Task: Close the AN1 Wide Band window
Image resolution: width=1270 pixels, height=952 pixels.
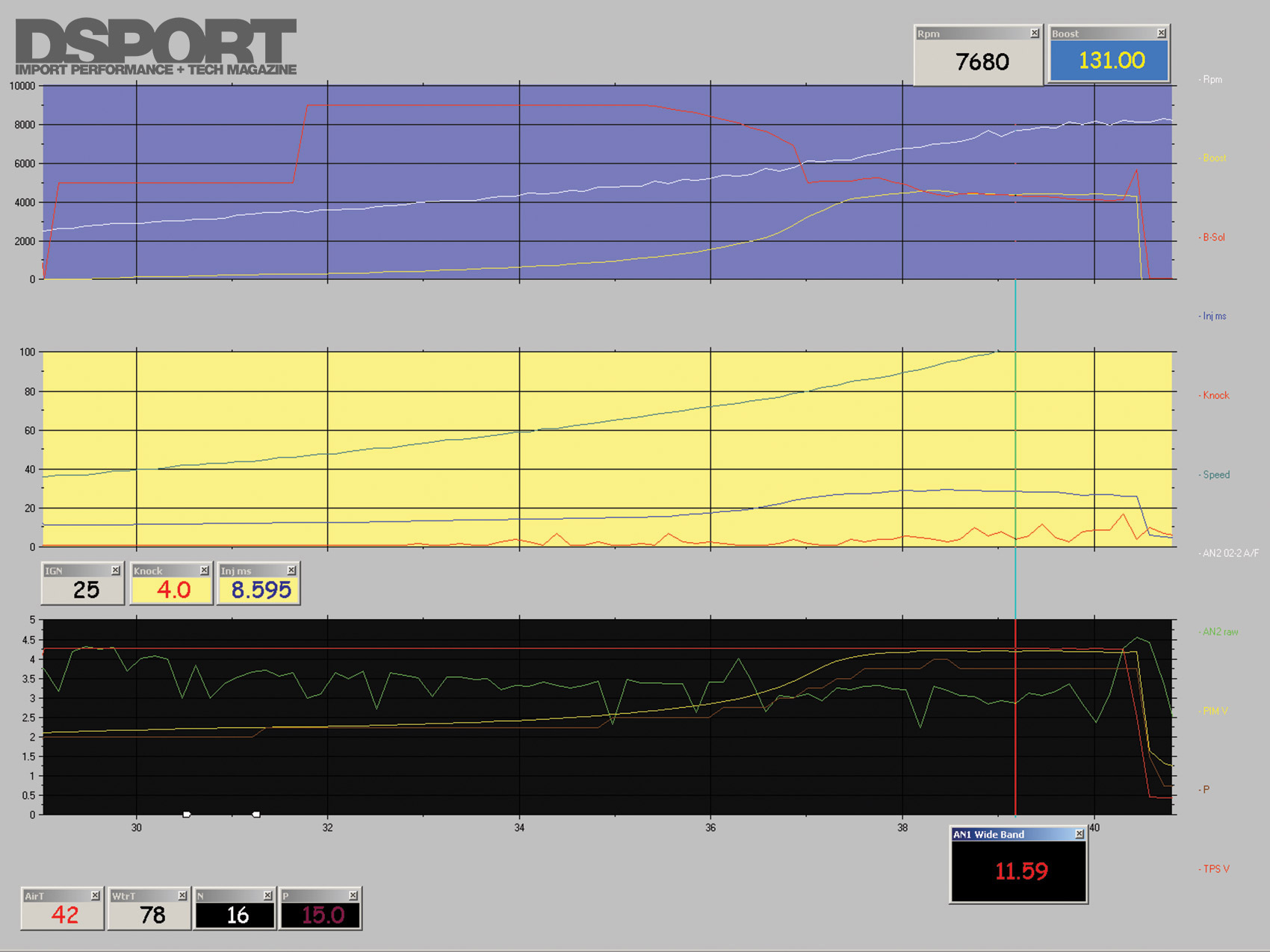Action: pos(1079,834)
